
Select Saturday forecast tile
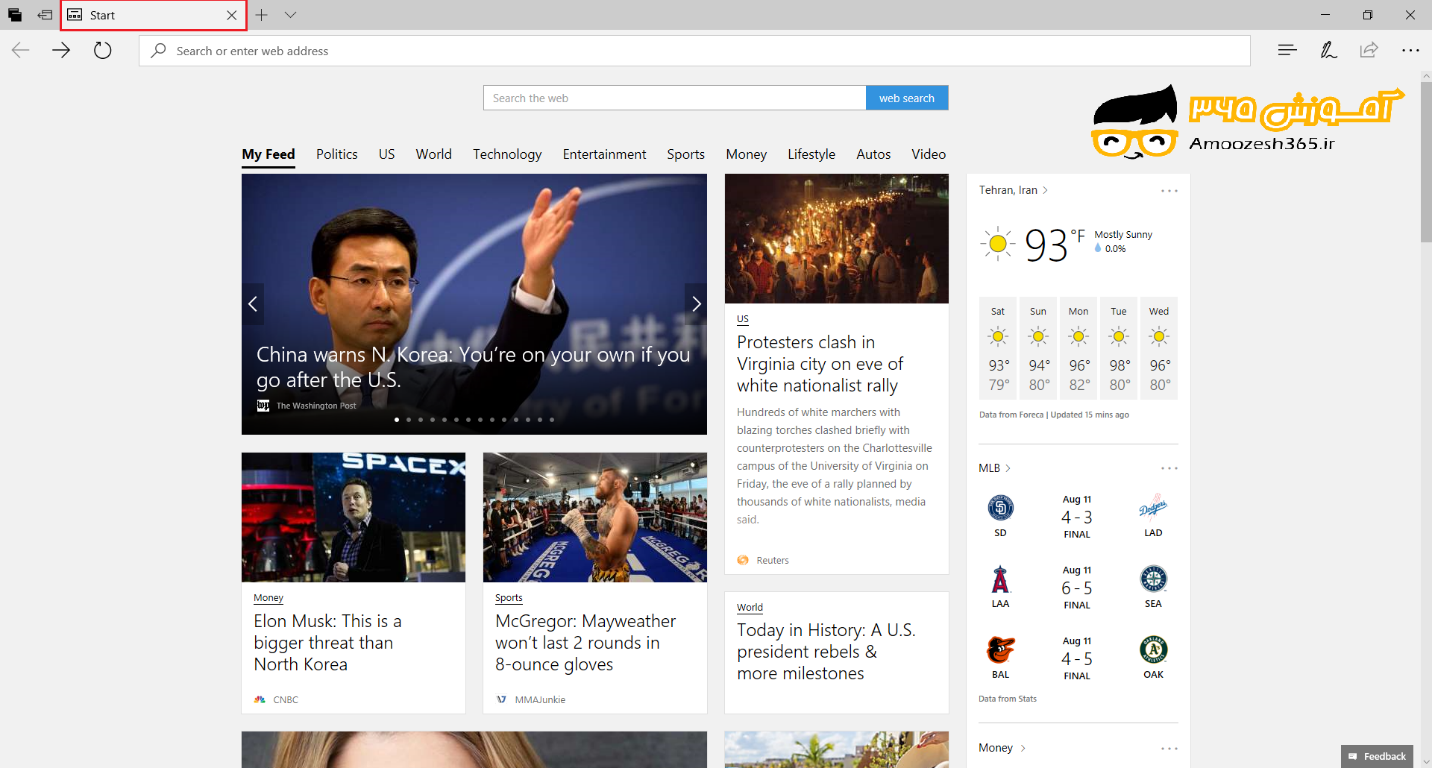[x=998, y=348]
